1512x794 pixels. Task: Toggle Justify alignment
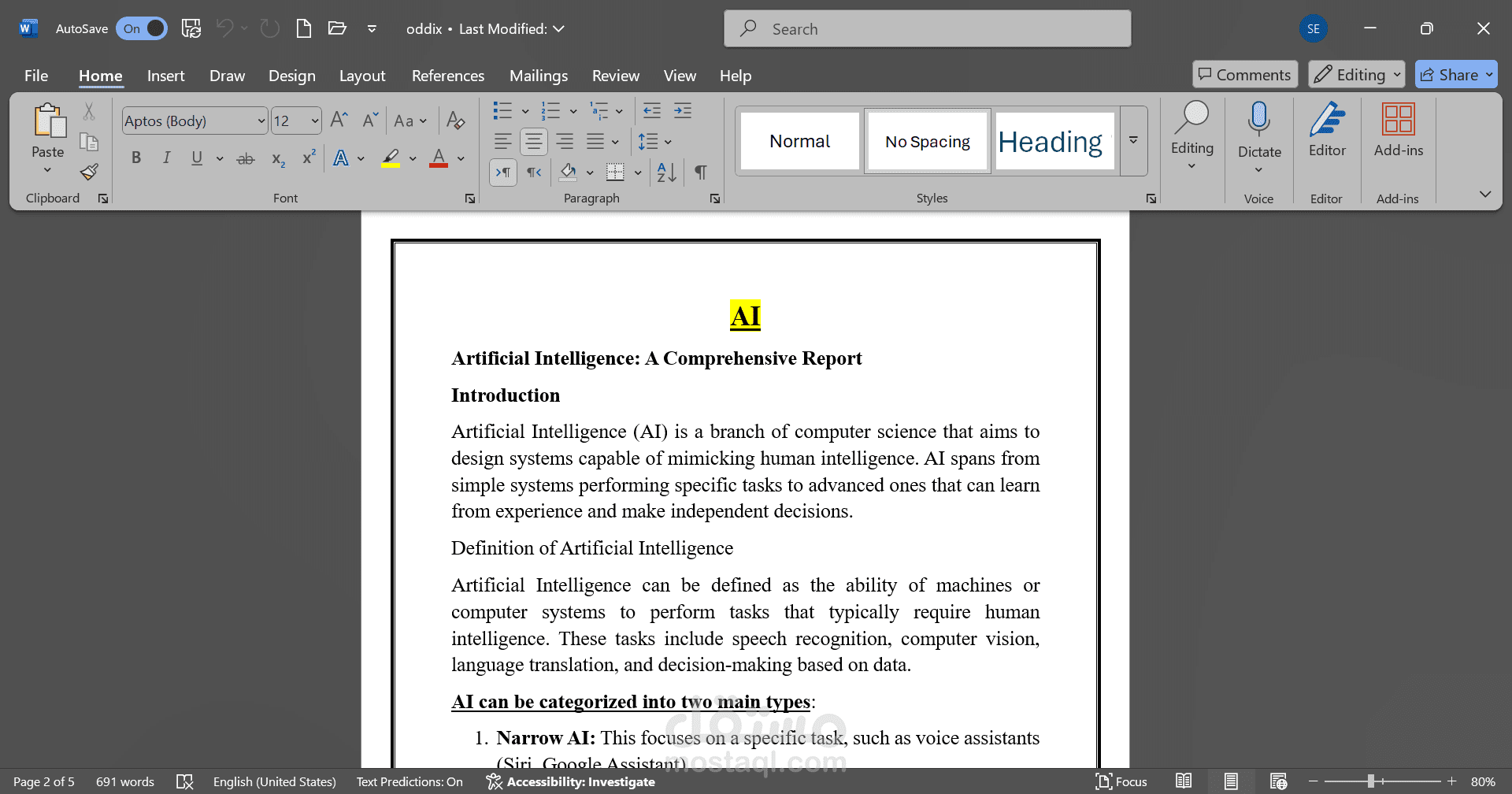tap(595, 142)
